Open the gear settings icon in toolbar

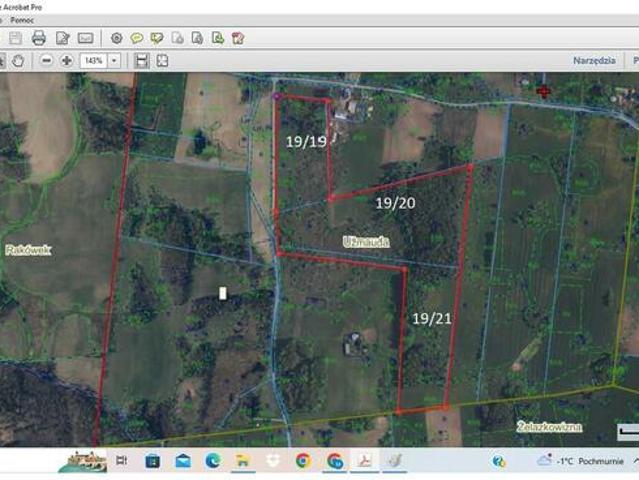pyautogui.click(x=116, y=38)
